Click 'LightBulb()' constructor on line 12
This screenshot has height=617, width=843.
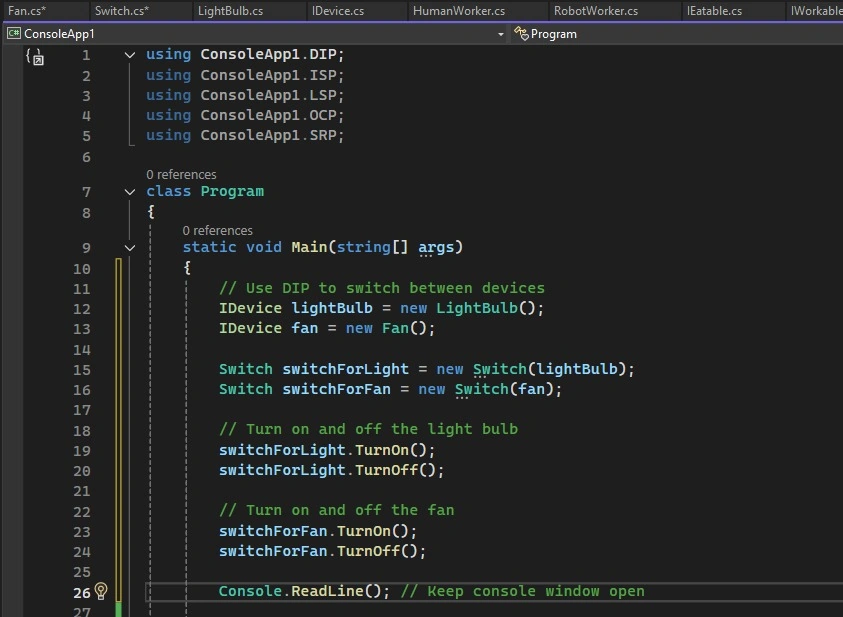(485, 308)
